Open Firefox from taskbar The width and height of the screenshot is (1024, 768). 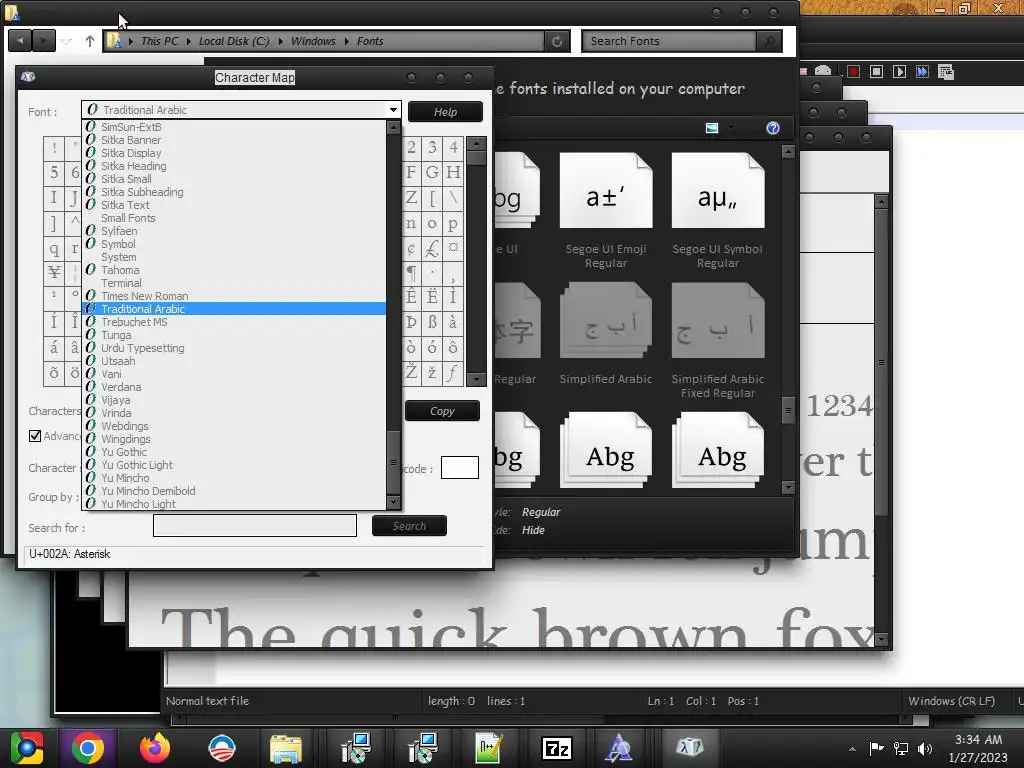[x=155, y=748]
